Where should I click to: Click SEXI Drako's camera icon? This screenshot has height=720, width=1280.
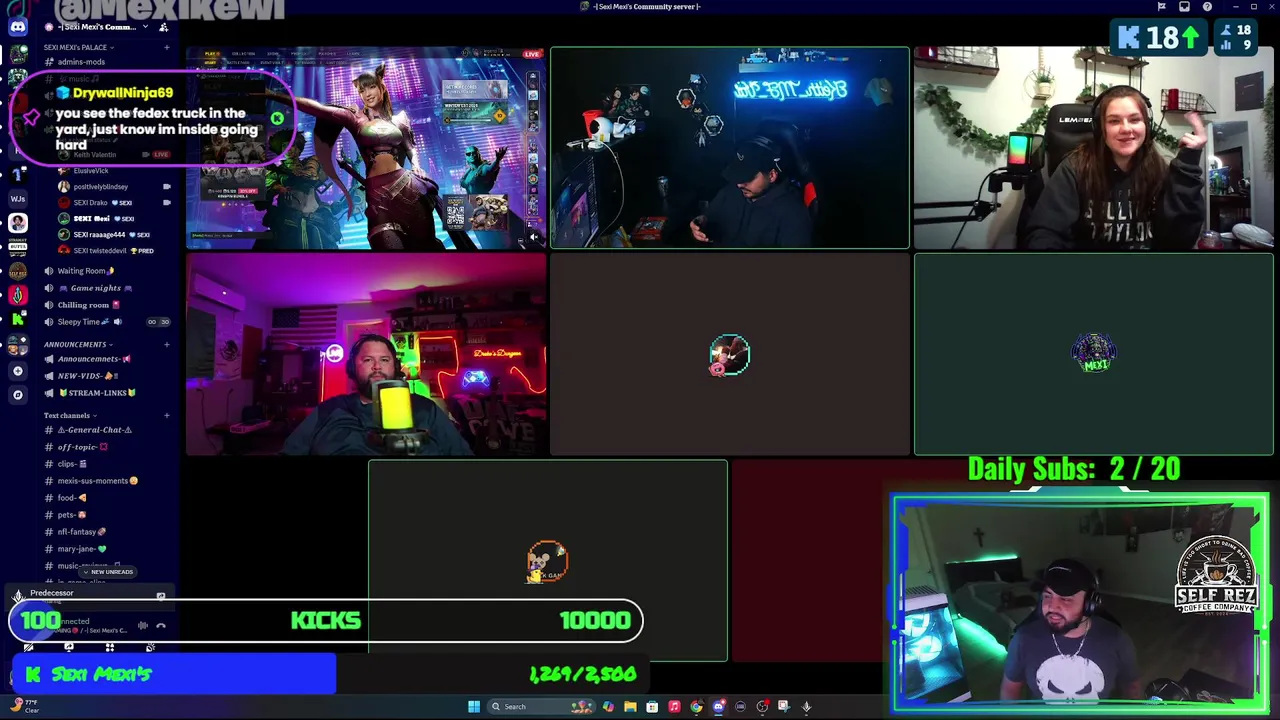coord(166,203)
